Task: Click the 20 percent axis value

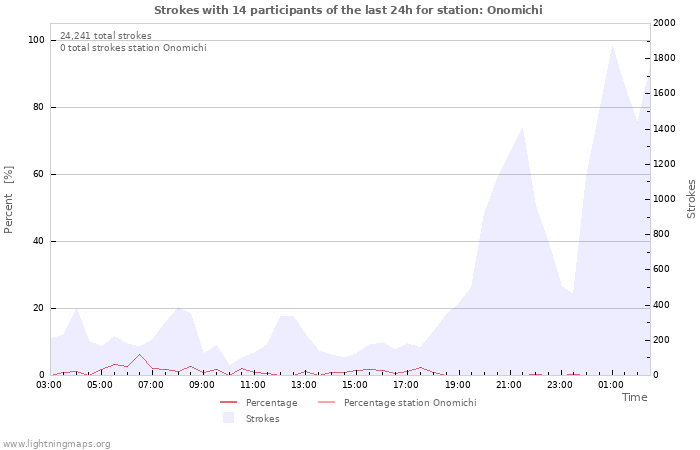Action: coord(38,308)
